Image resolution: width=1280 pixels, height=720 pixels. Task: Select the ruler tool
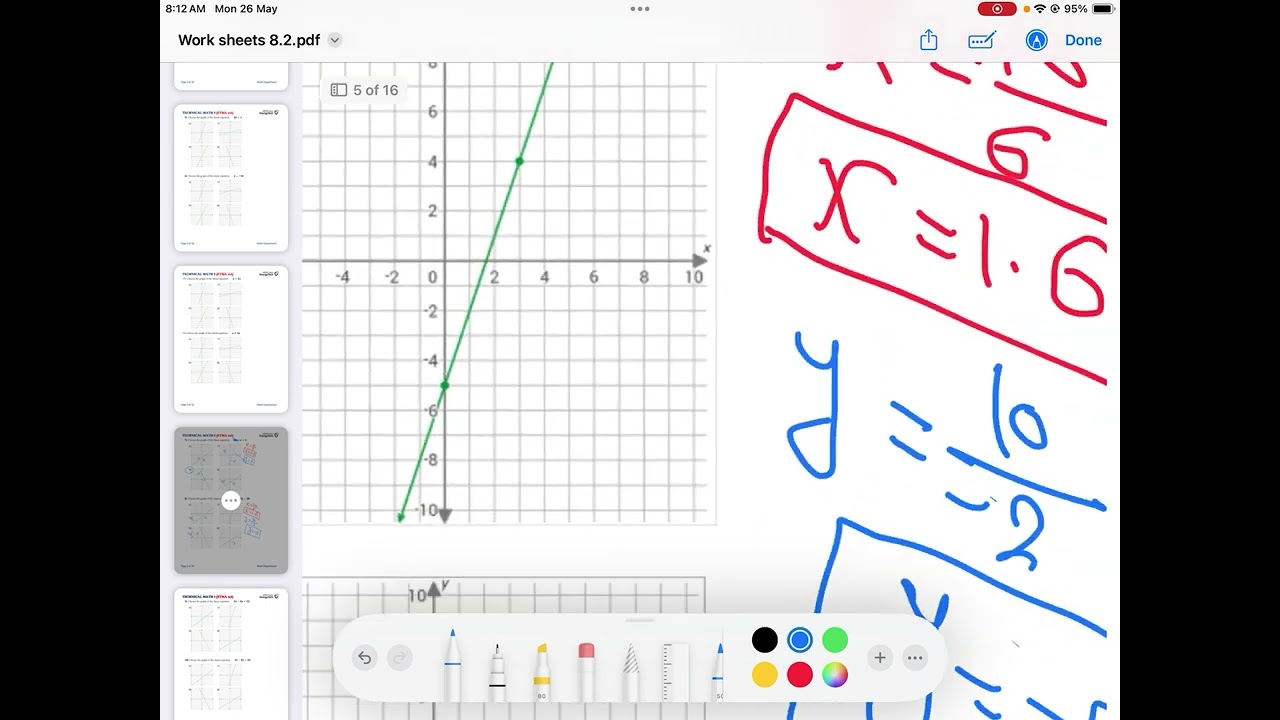click(x=675, y=671)
